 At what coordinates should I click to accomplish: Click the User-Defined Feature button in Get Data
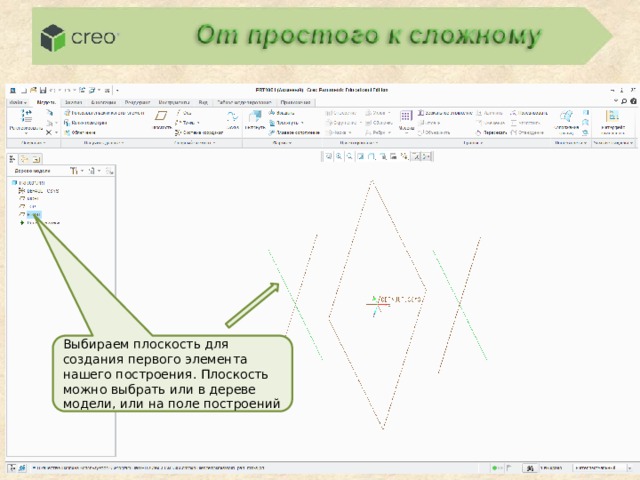pos(104,113)
